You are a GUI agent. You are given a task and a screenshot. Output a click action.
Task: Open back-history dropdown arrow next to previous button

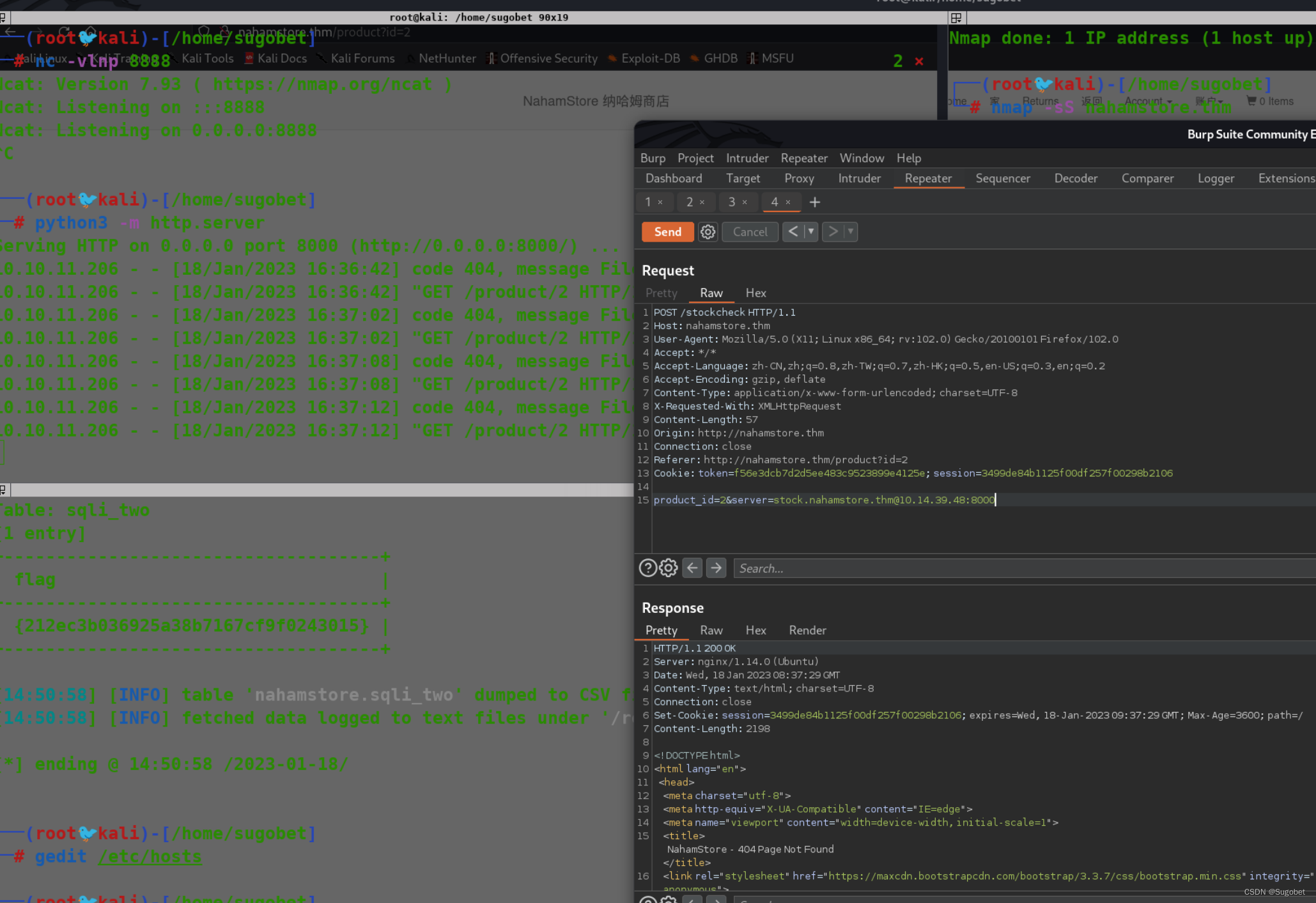click(811, 231)
